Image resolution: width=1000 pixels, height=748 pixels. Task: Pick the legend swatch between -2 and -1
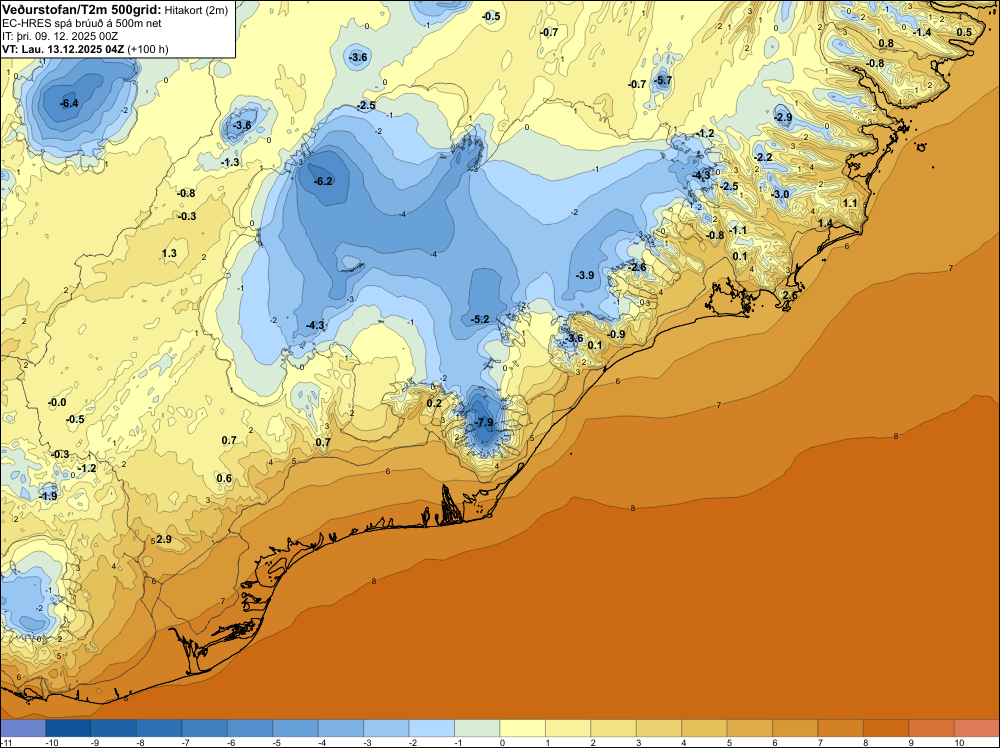[432, 728]
